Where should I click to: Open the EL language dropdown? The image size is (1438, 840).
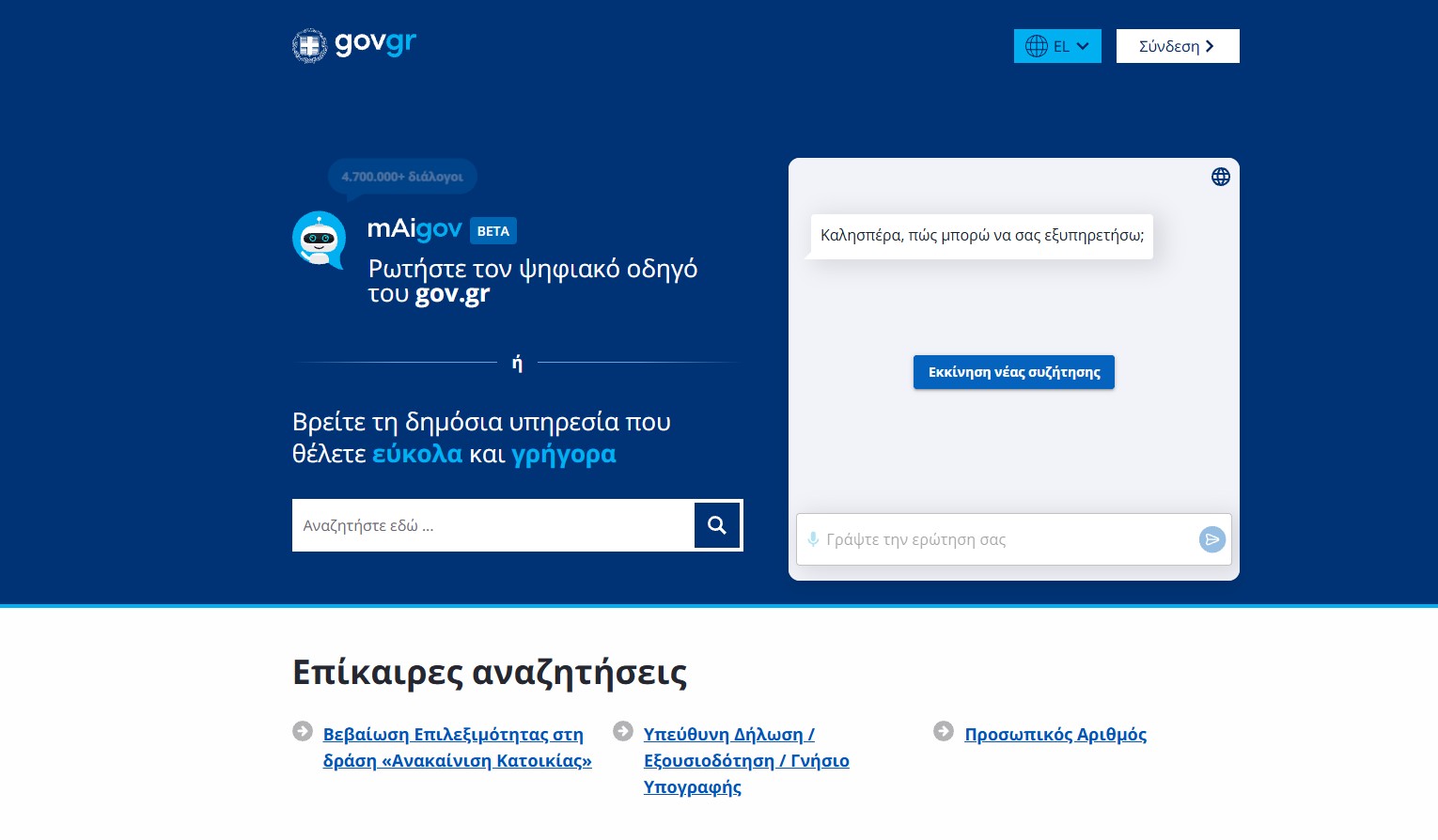(1057, 46)
